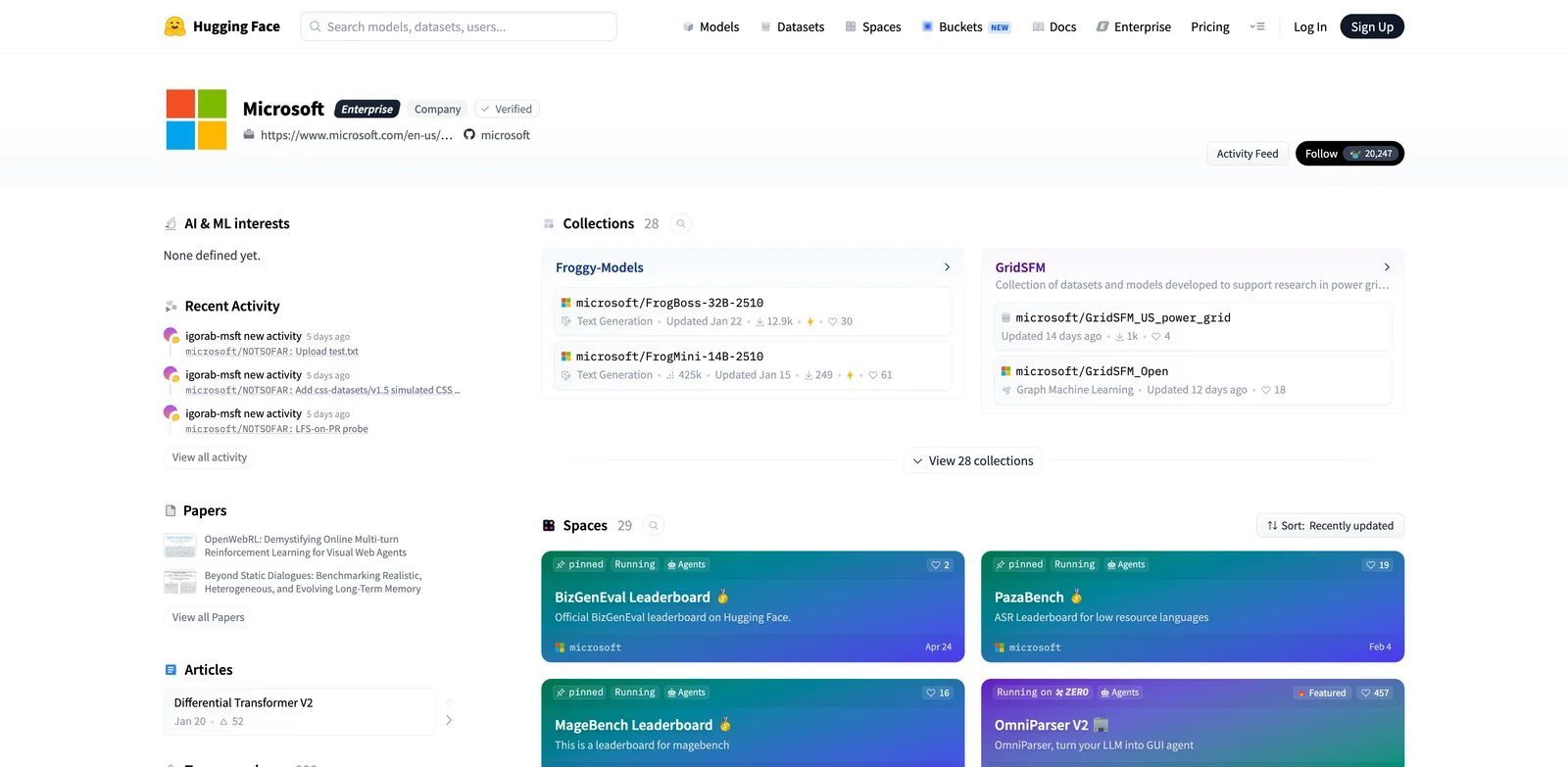Viewport: 1568px width, 767px height.
Task: Open the Spaces menu item
Action: [872, 27]
